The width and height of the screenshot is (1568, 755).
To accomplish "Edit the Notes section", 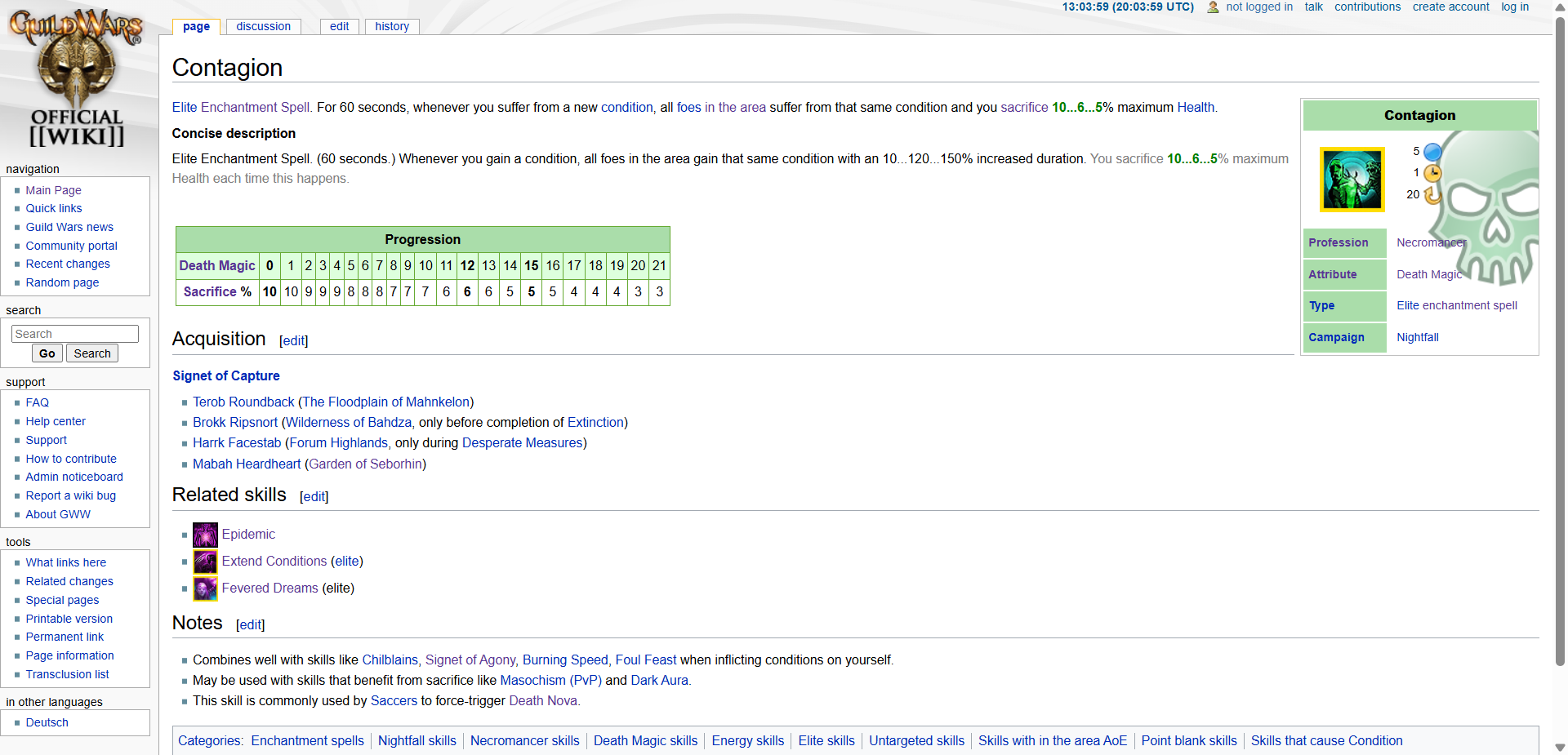I will point(251,625).
